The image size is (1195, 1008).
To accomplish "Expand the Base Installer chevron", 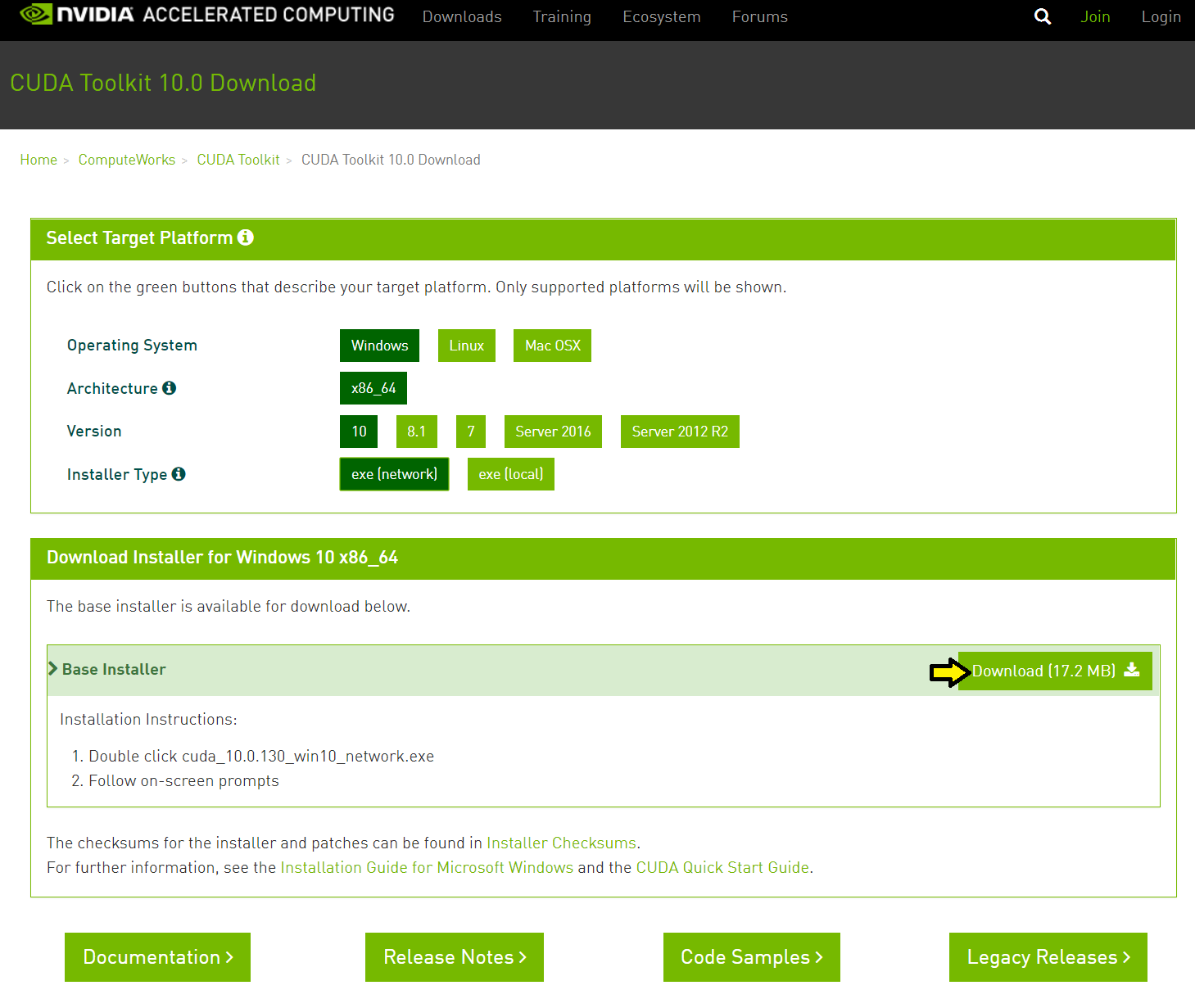I will [x=53, y=669].
